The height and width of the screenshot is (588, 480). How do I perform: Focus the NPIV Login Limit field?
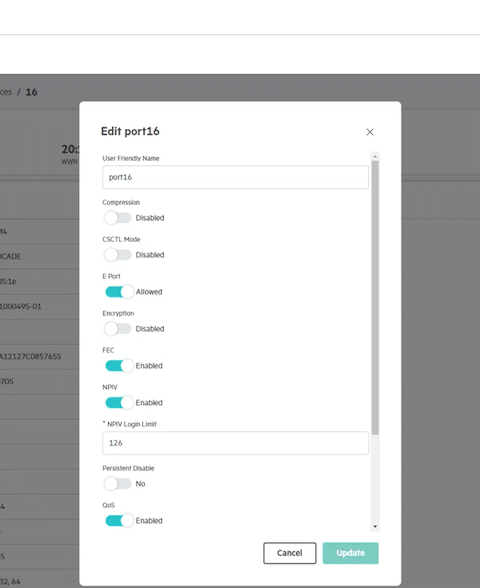[x=235, y=443]
